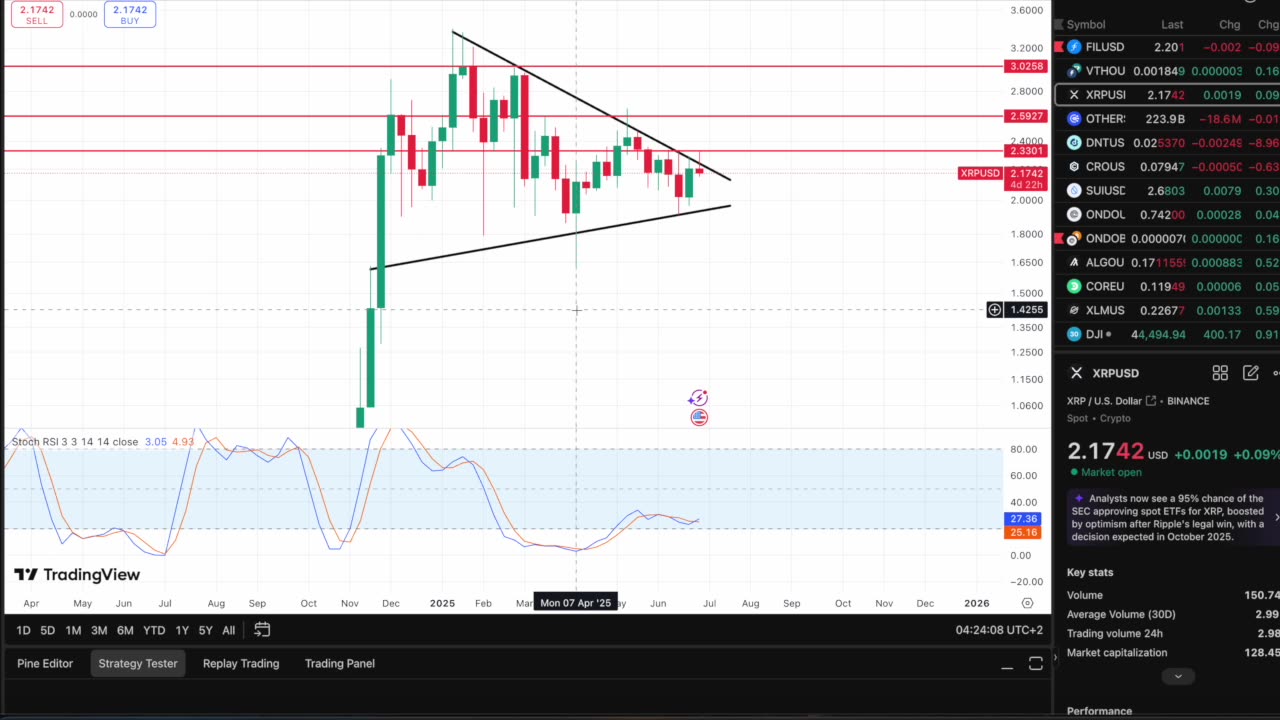Select the 5Y time range
Screen dimensions: 1280x720
tap(205, 630)
